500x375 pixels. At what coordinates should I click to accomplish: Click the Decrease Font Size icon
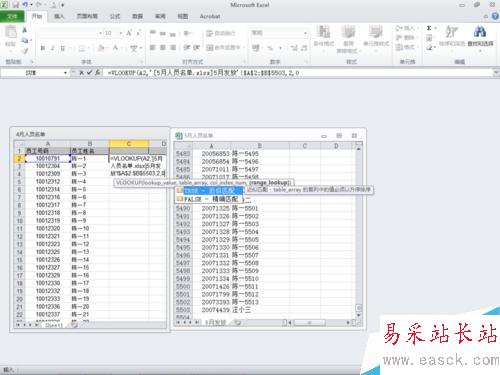[138, 33]
